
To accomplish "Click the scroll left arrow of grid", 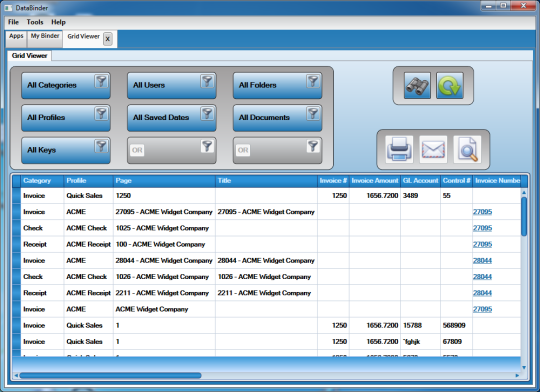I will (x=16, y=375).
